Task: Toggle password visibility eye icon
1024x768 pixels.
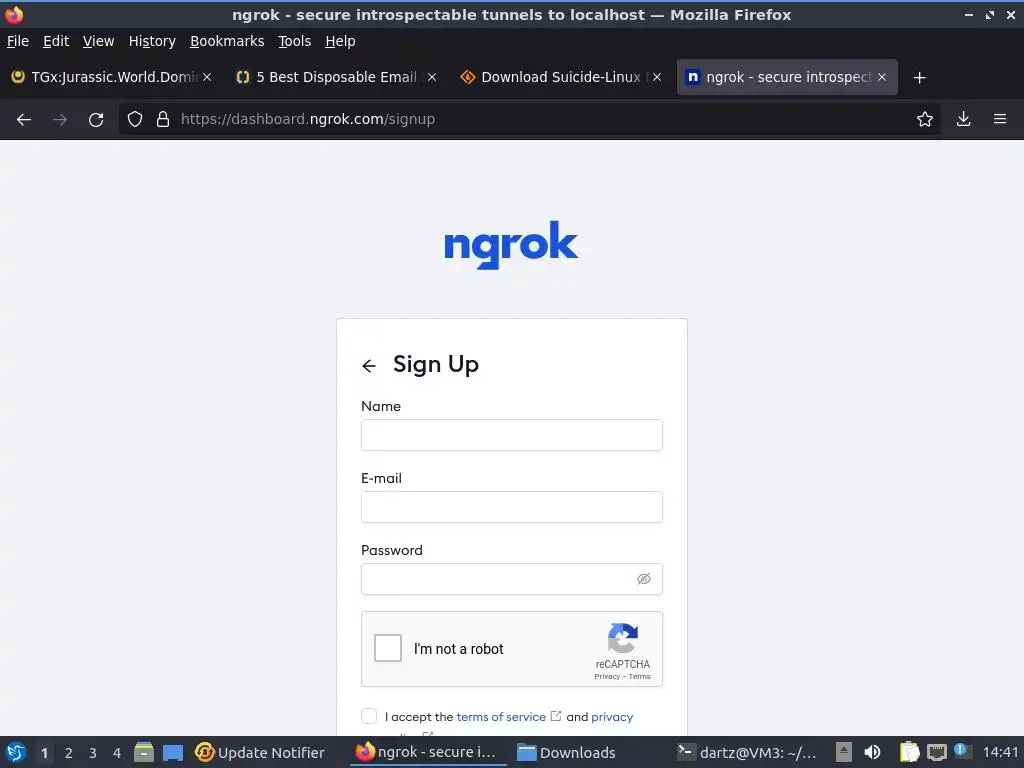Action: [644, 579]
